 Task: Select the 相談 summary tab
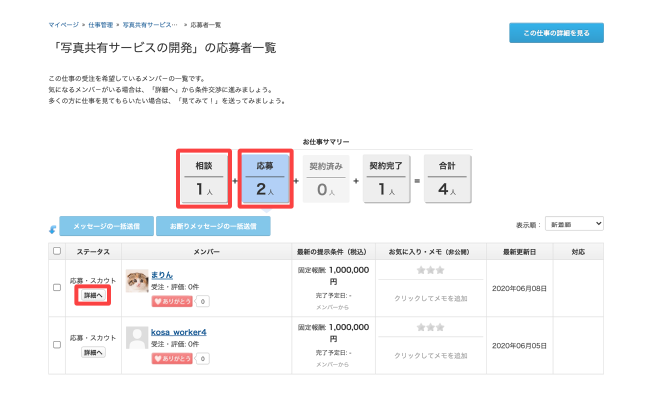(203, 176)
